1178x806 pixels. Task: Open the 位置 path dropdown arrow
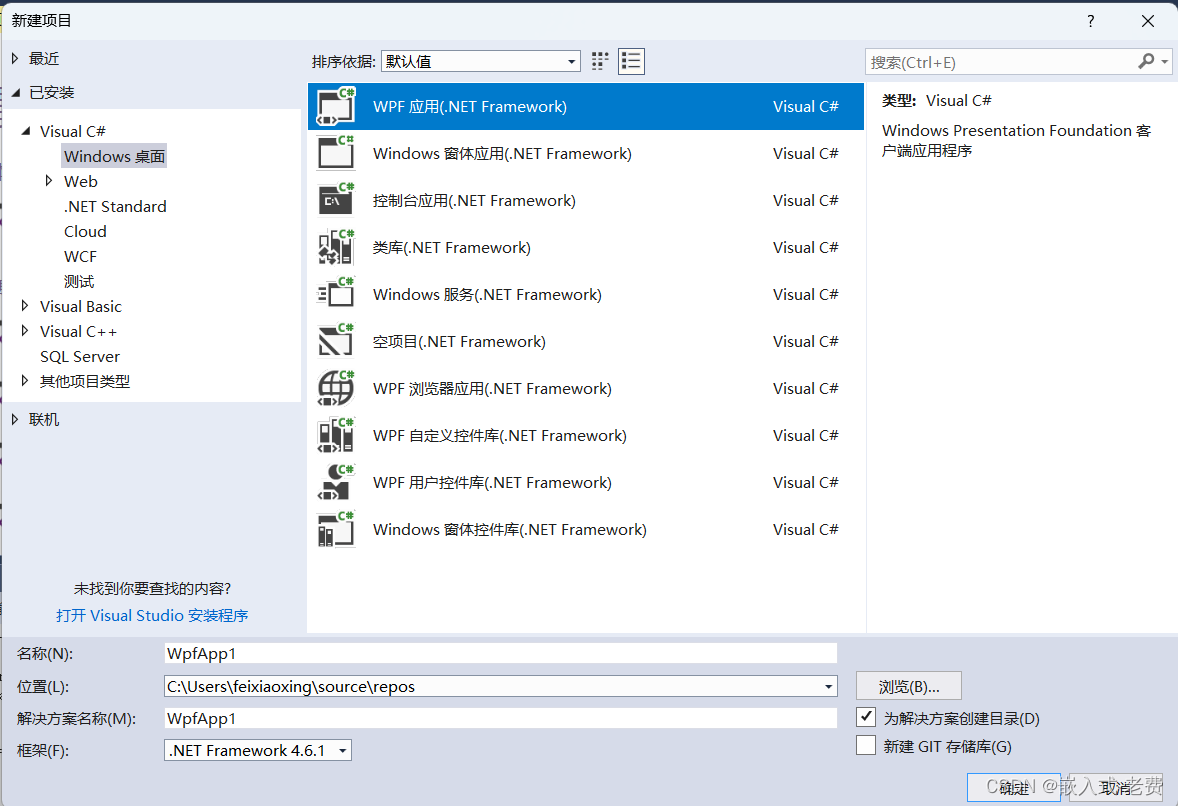[828, 687]
